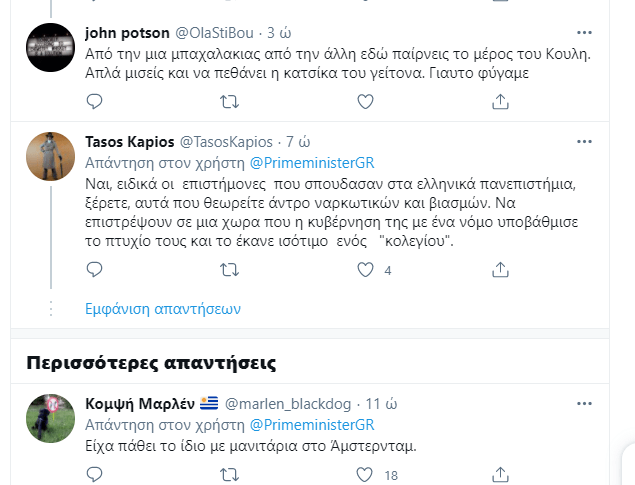Click Εμφάνιση απαντήσεων link
The image size is (635, 485).
[x=149, y=307]
